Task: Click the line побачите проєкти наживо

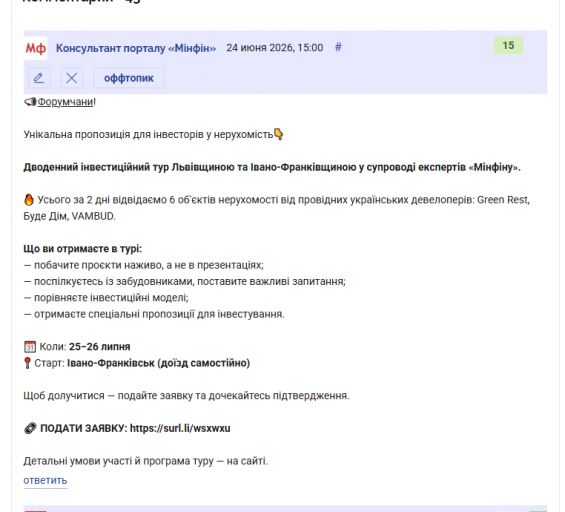Action: (144, 265)
